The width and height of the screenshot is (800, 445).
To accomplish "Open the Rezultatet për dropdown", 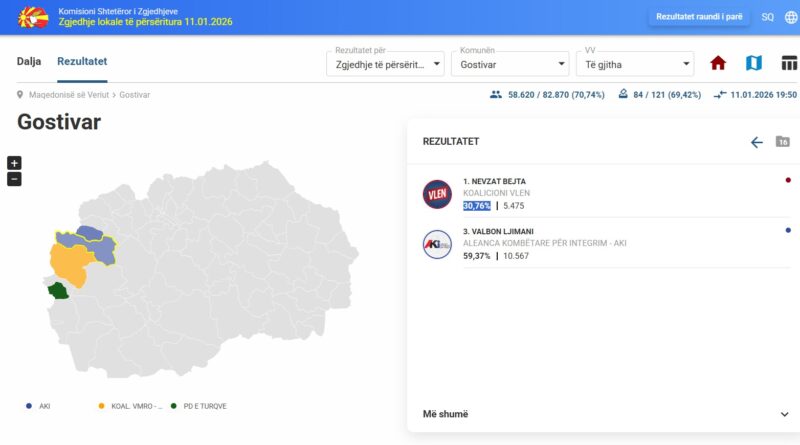I will (386, 63).
